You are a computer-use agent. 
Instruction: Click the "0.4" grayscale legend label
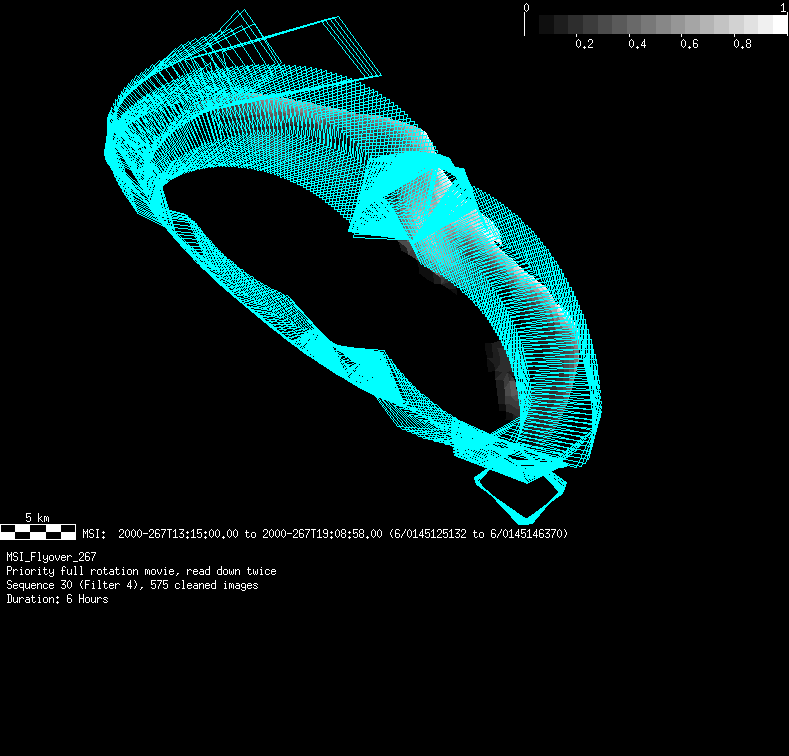[637, 44]
